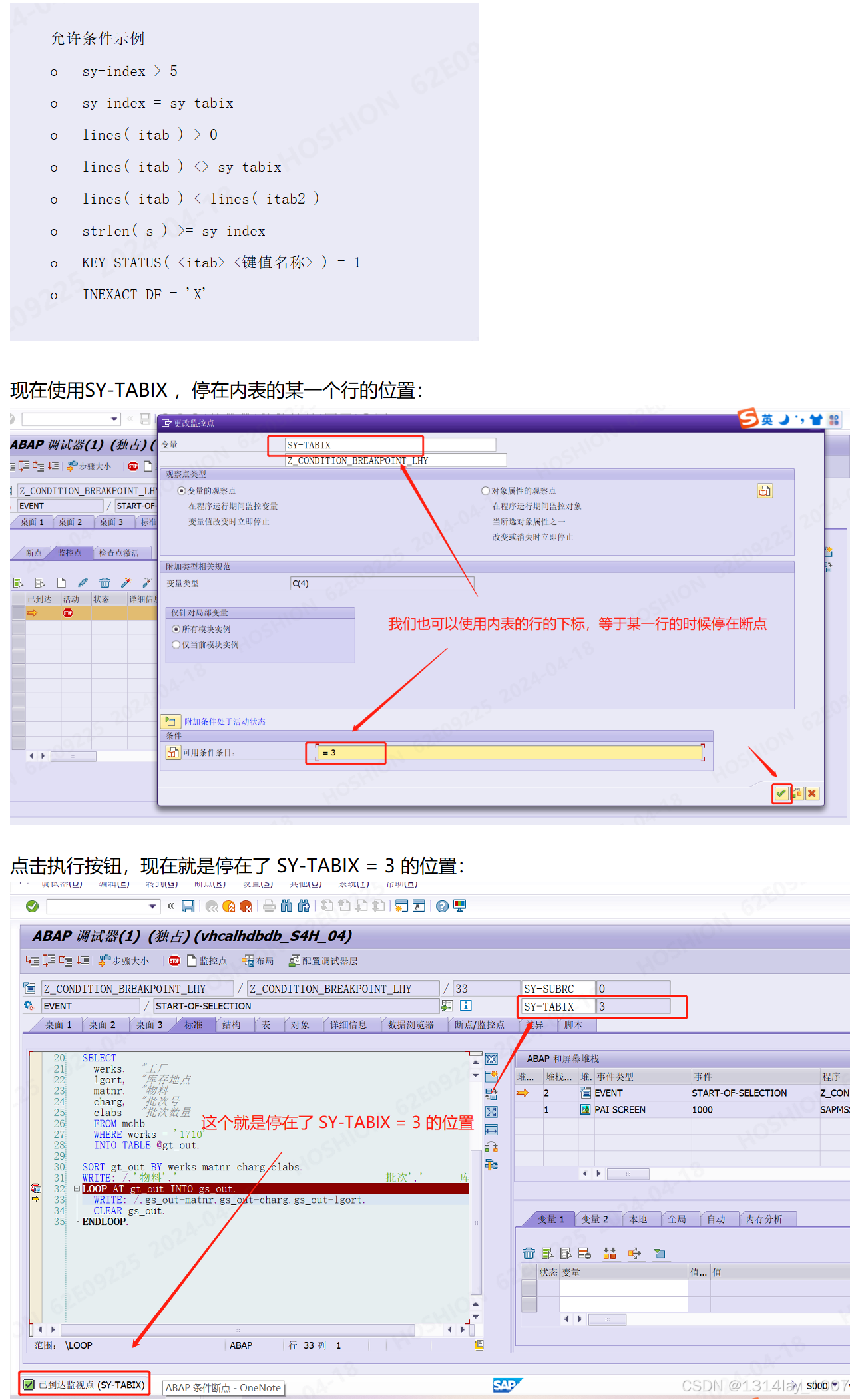Click horizontal scrollbar of the code editor
852x1400 pixels.
pyautogui.click(x=238, y=1329)
